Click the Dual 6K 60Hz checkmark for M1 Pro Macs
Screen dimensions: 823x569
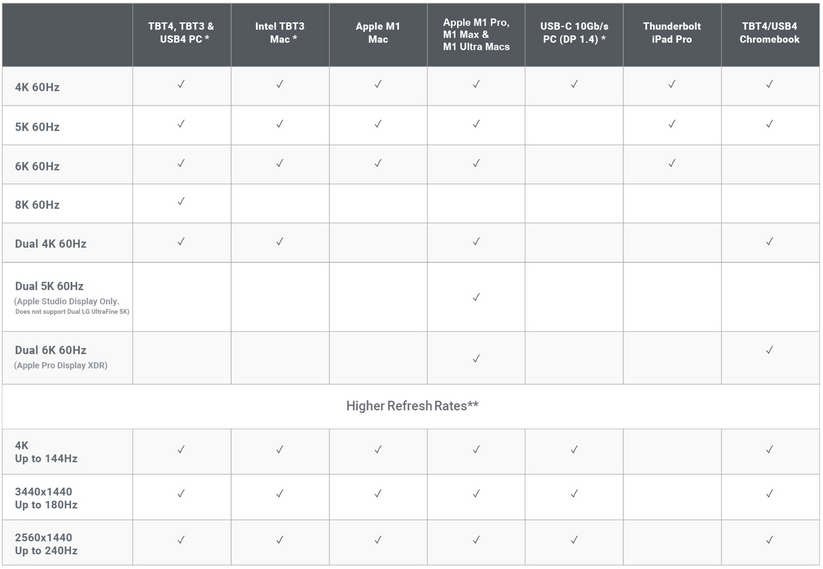pos(476,358)
